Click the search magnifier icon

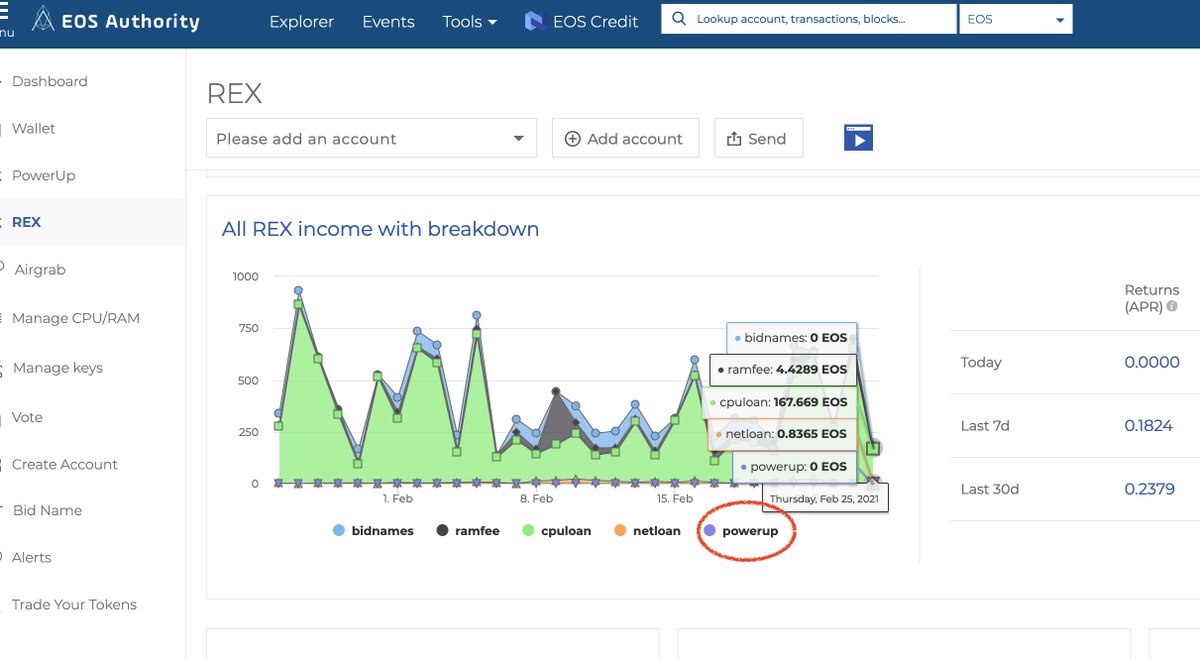pos(680,19)
